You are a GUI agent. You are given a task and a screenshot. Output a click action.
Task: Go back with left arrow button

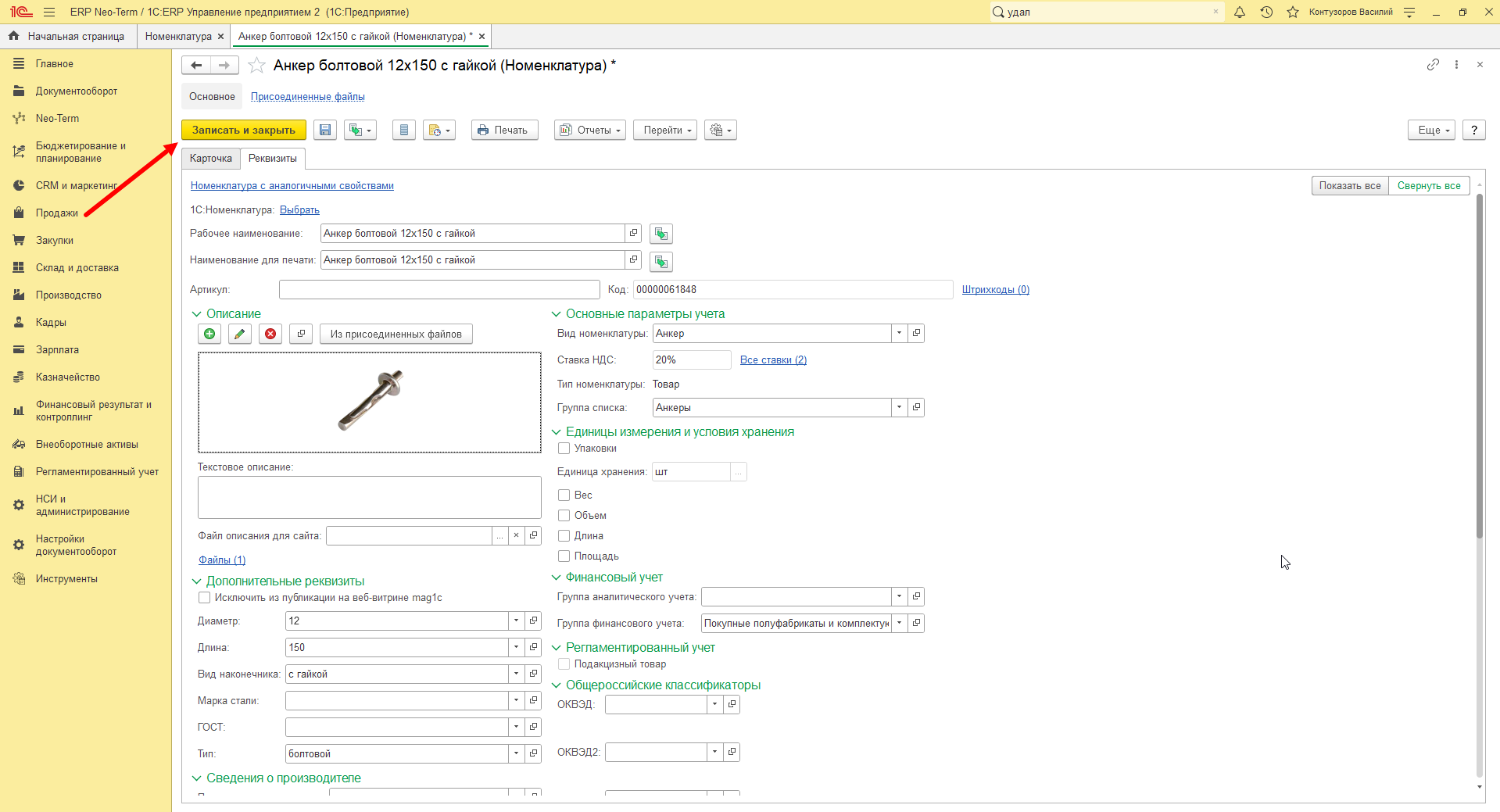click(196, 66)
